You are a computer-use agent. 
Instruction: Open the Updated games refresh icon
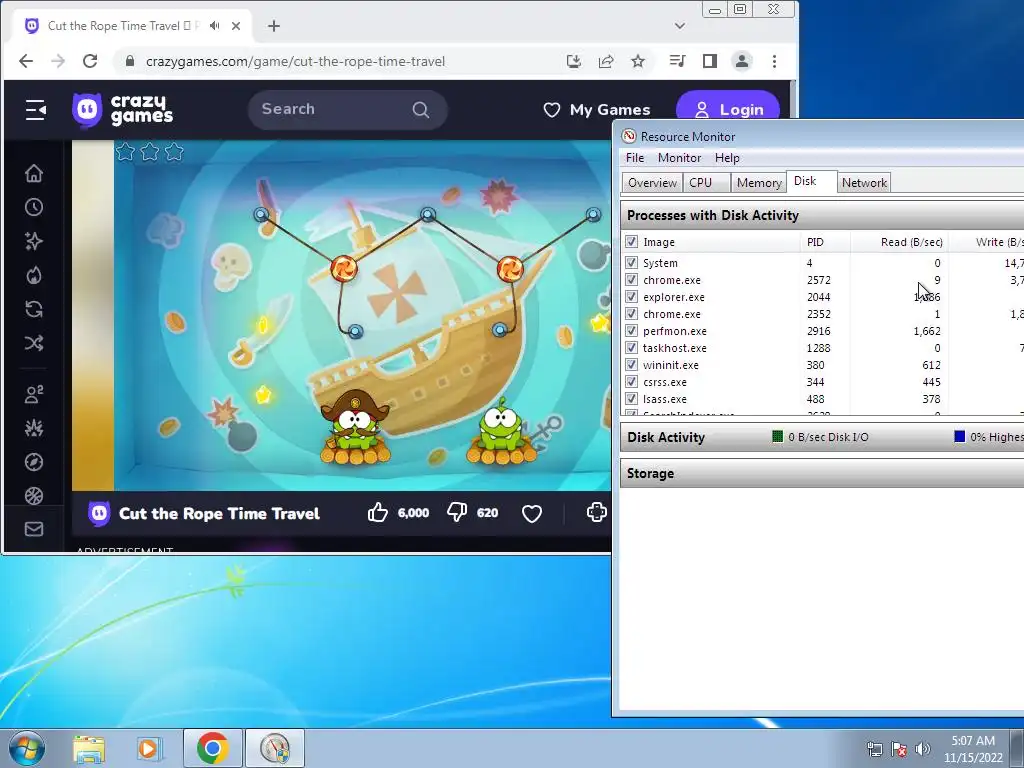pos(34,309)
